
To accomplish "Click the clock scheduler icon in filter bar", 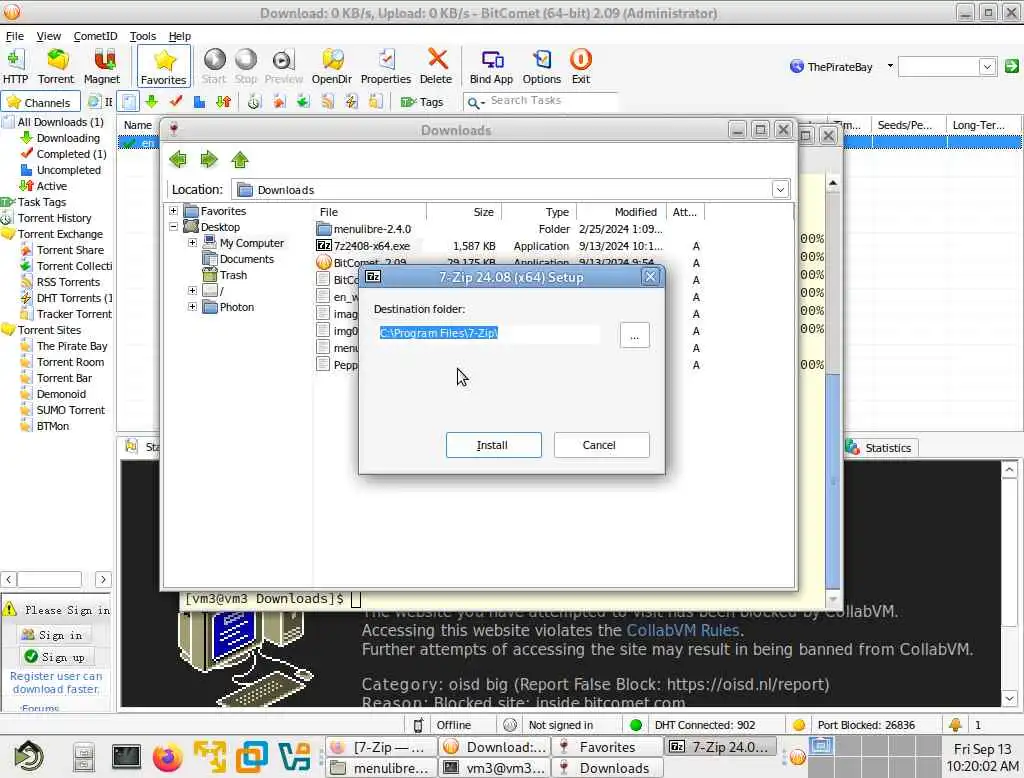I will (255, 101).
